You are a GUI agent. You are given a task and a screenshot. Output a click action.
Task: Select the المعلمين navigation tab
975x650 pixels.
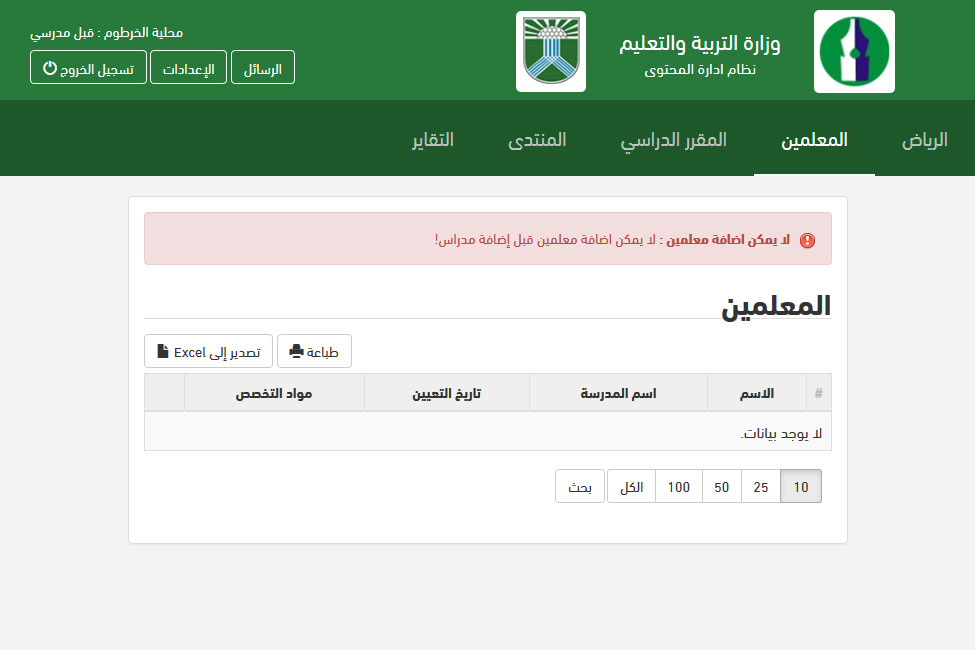814,140
